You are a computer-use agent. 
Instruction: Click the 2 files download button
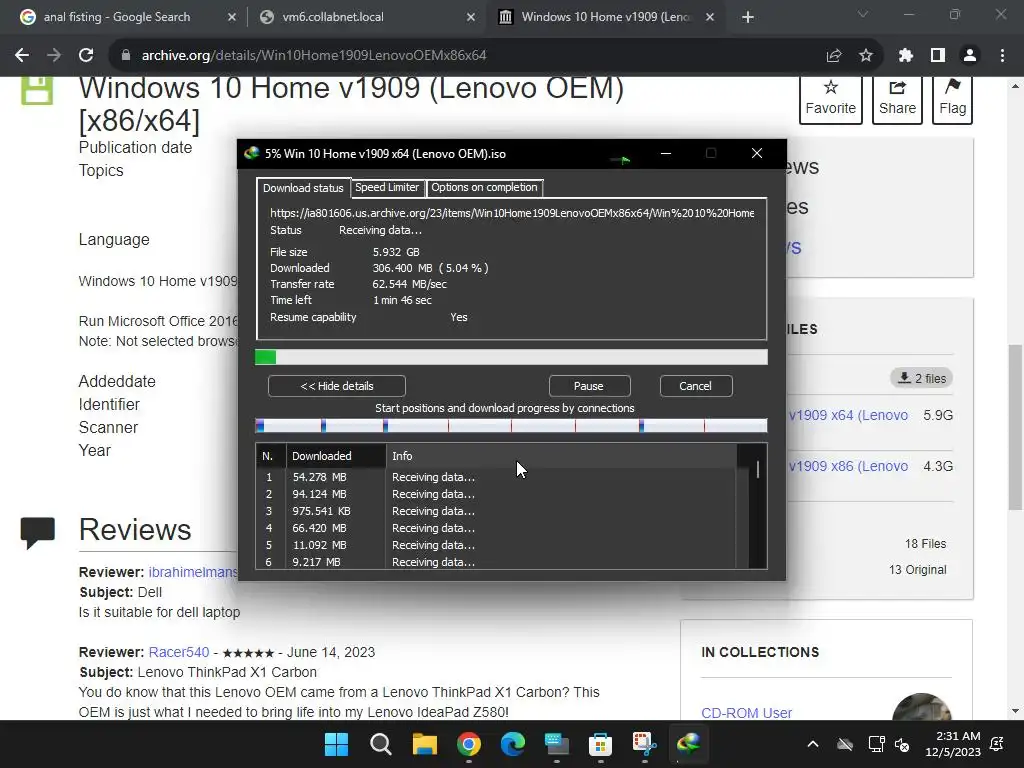pos(921,378)
